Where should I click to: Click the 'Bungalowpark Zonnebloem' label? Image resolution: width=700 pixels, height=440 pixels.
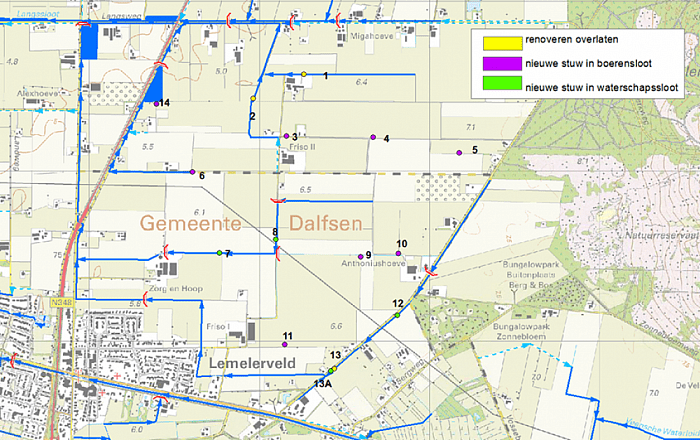click(521, 332)
